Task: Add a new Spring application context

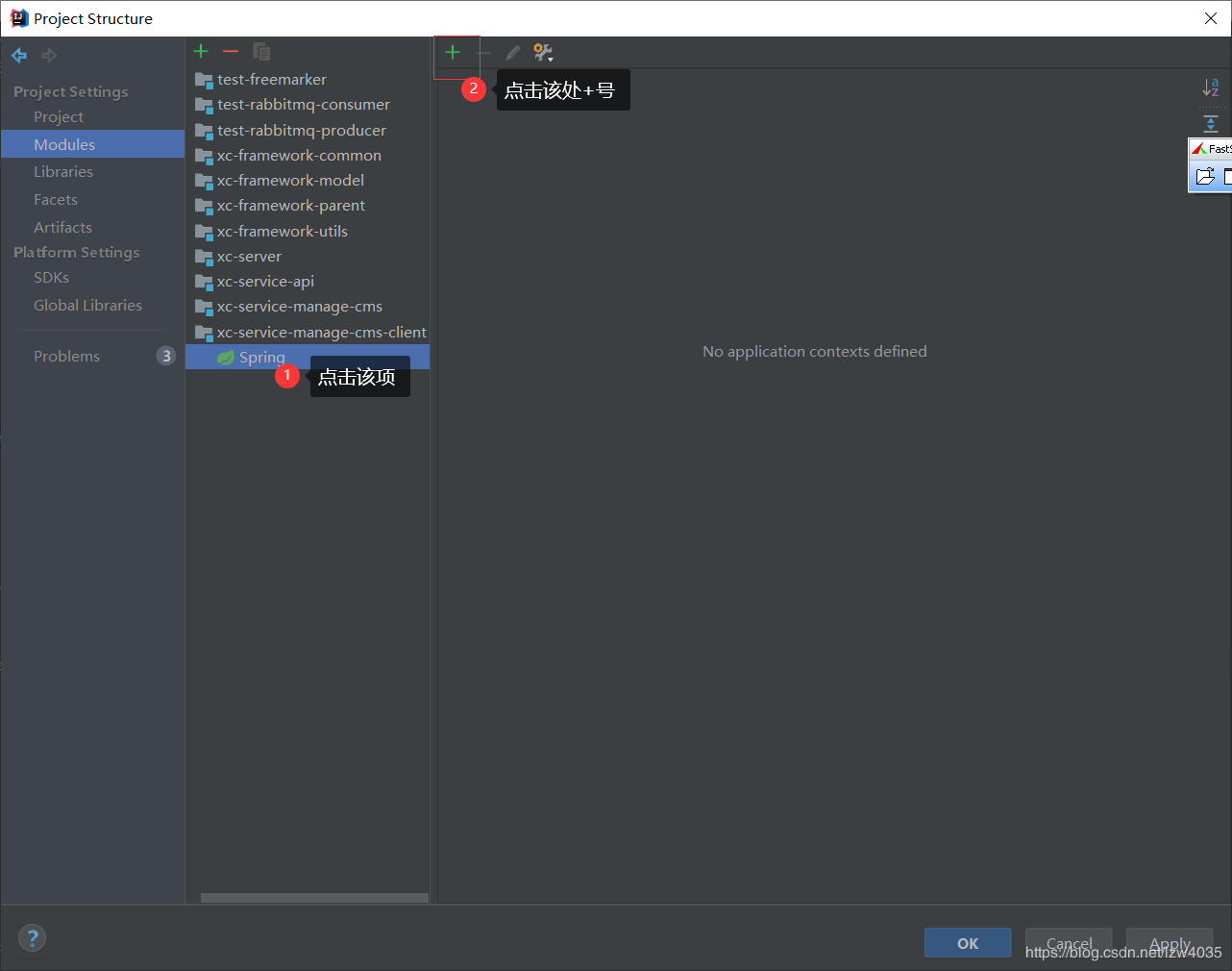Action: point(453,53)
